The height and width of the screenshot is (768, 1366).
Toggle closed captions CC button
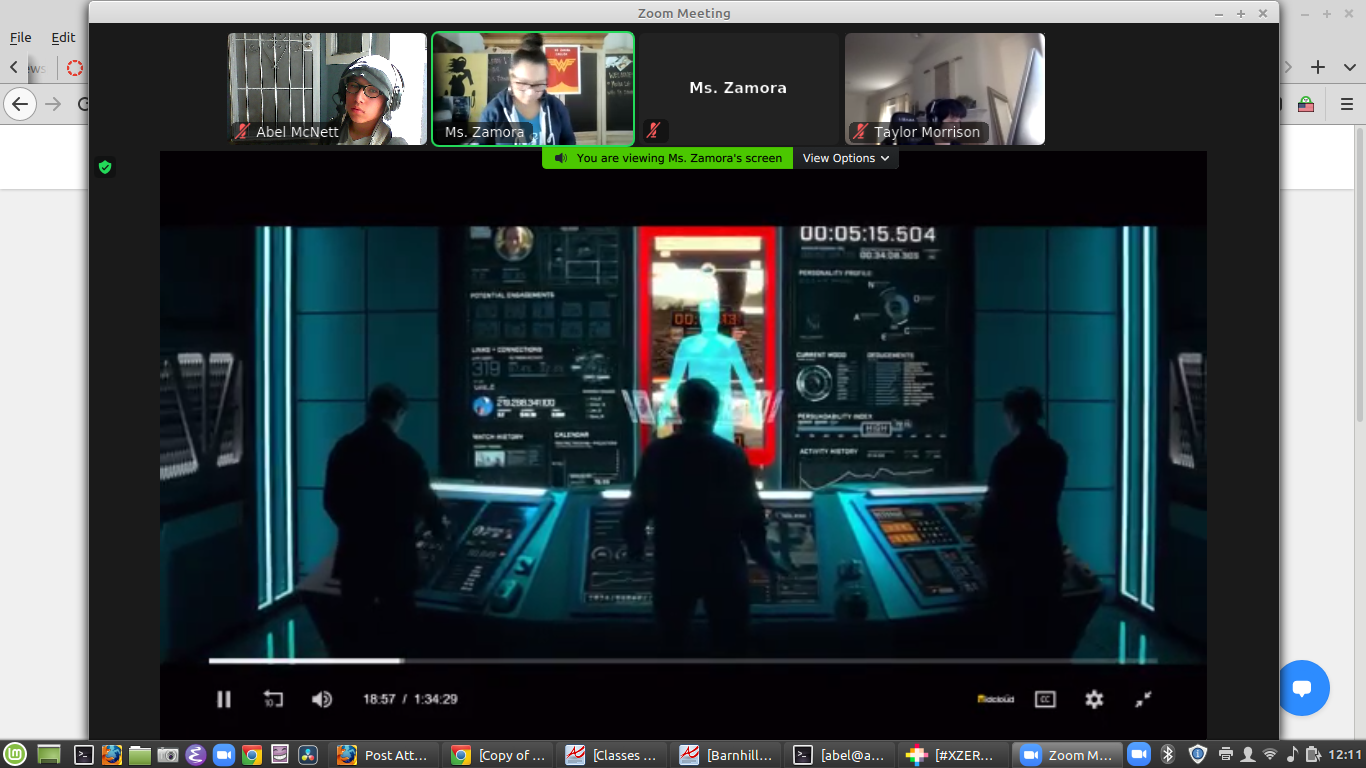tap(1045, 699)
